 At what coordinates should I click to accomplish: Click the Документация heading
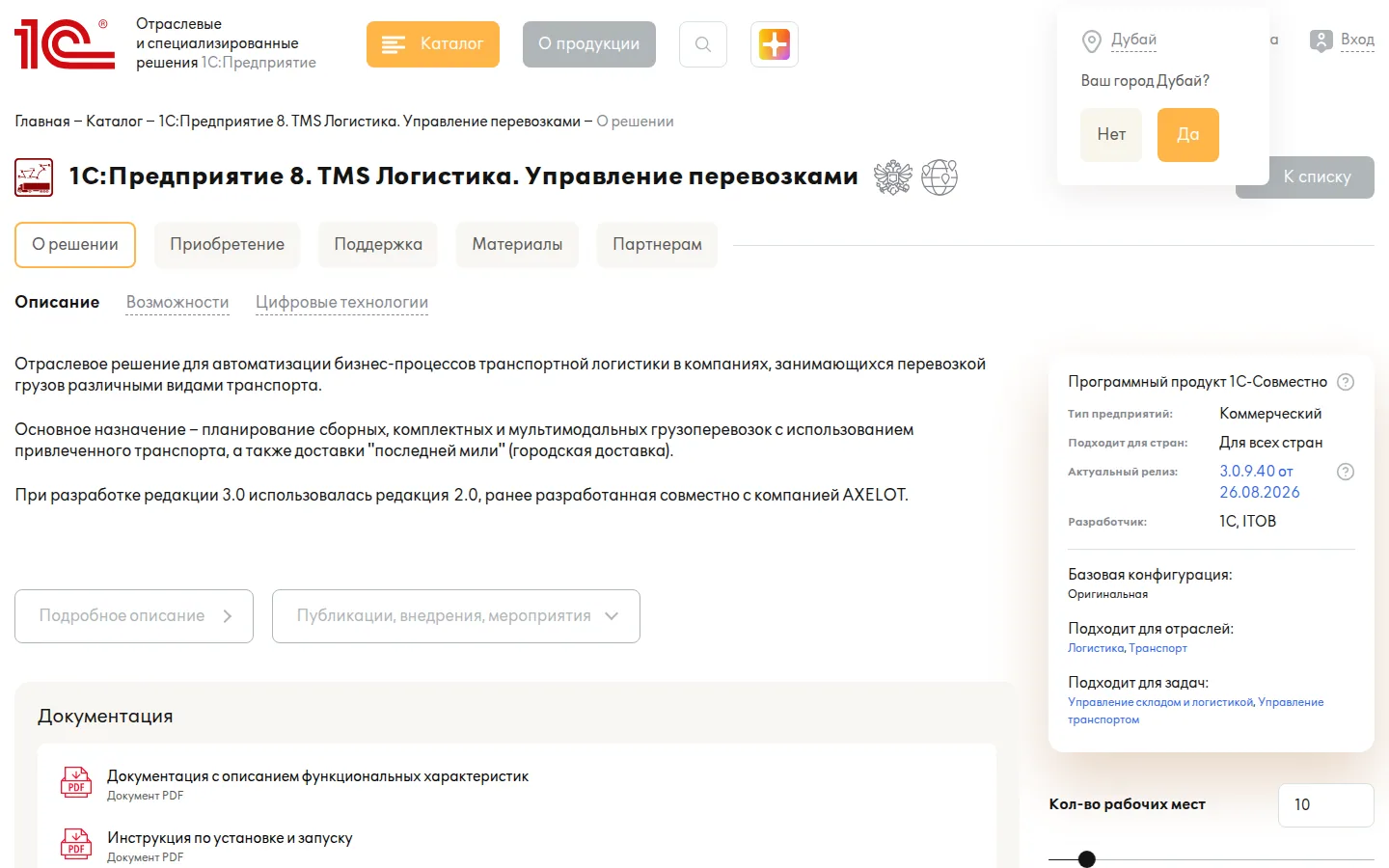tap(105, 717)
